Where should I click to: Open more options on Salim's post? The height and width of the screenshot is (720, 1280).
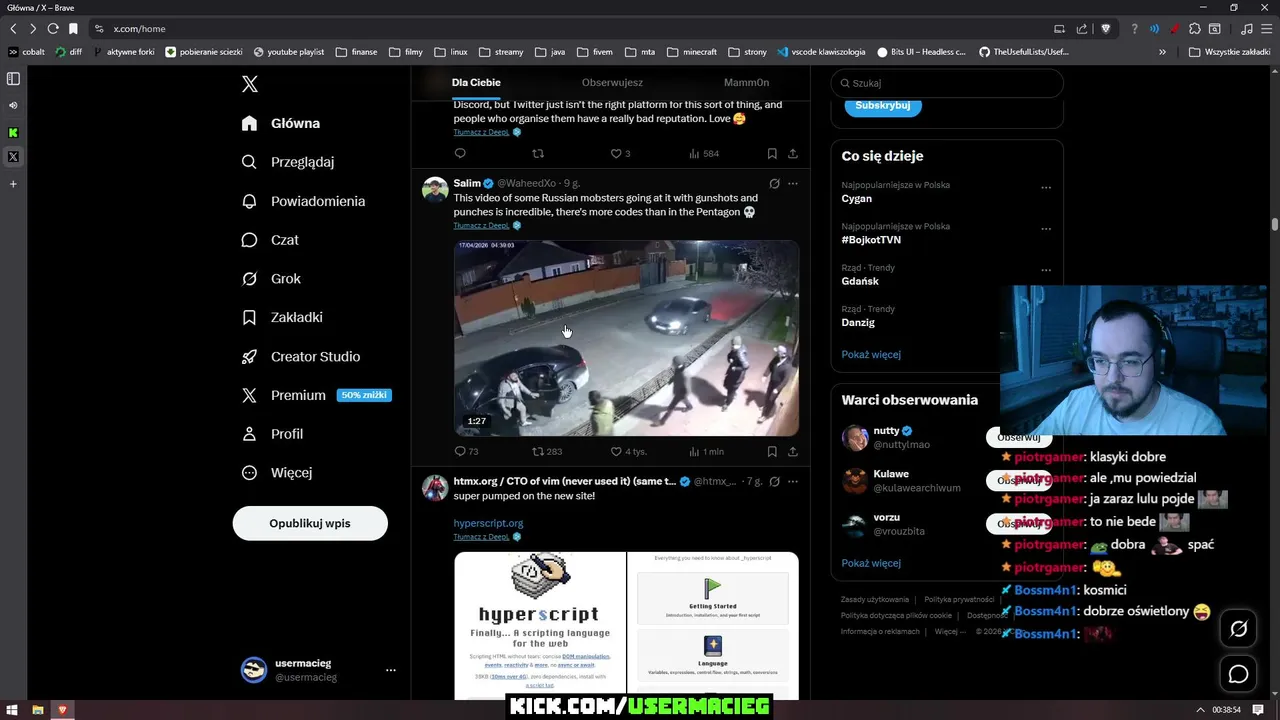click(793, 184)
